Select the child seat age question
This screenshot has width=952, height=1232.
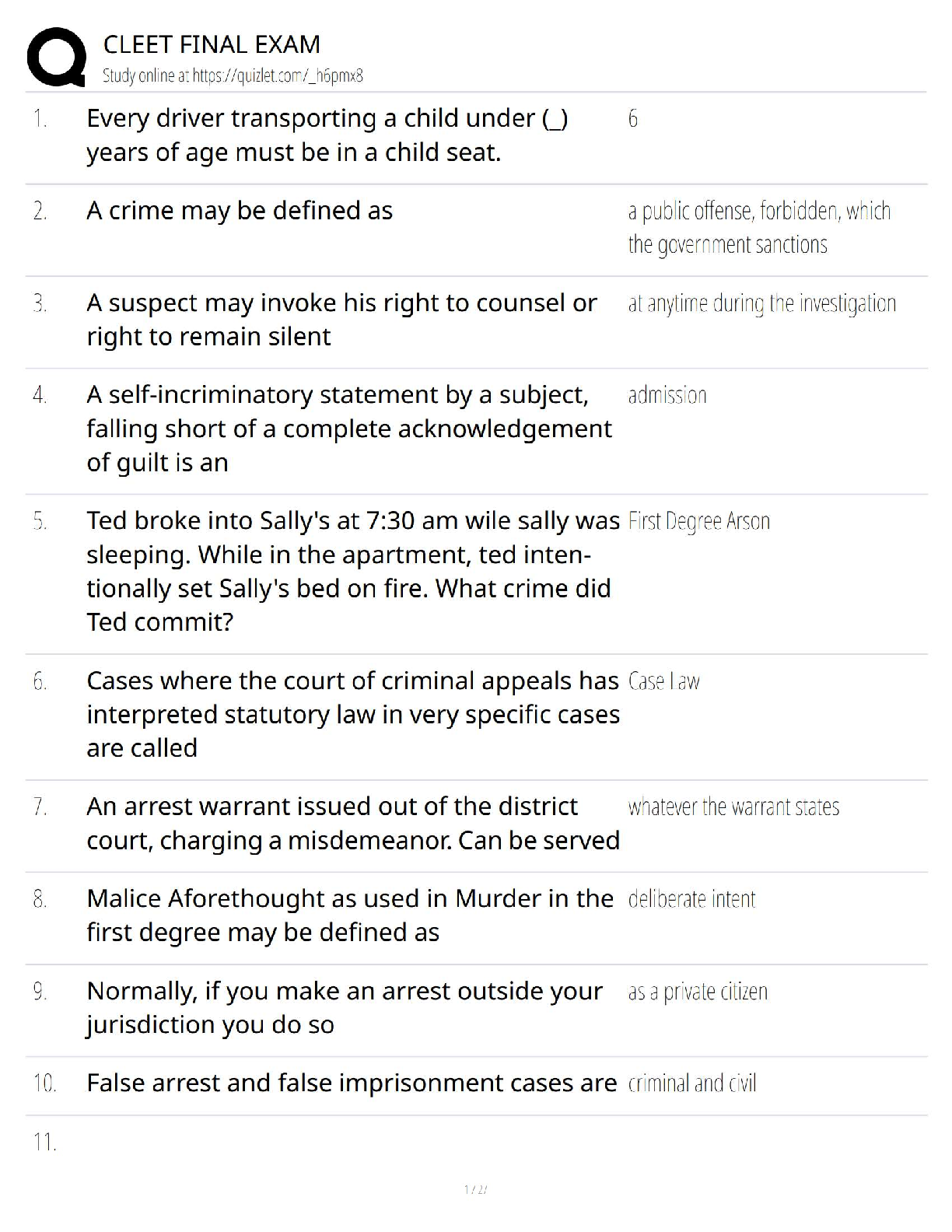327,135
